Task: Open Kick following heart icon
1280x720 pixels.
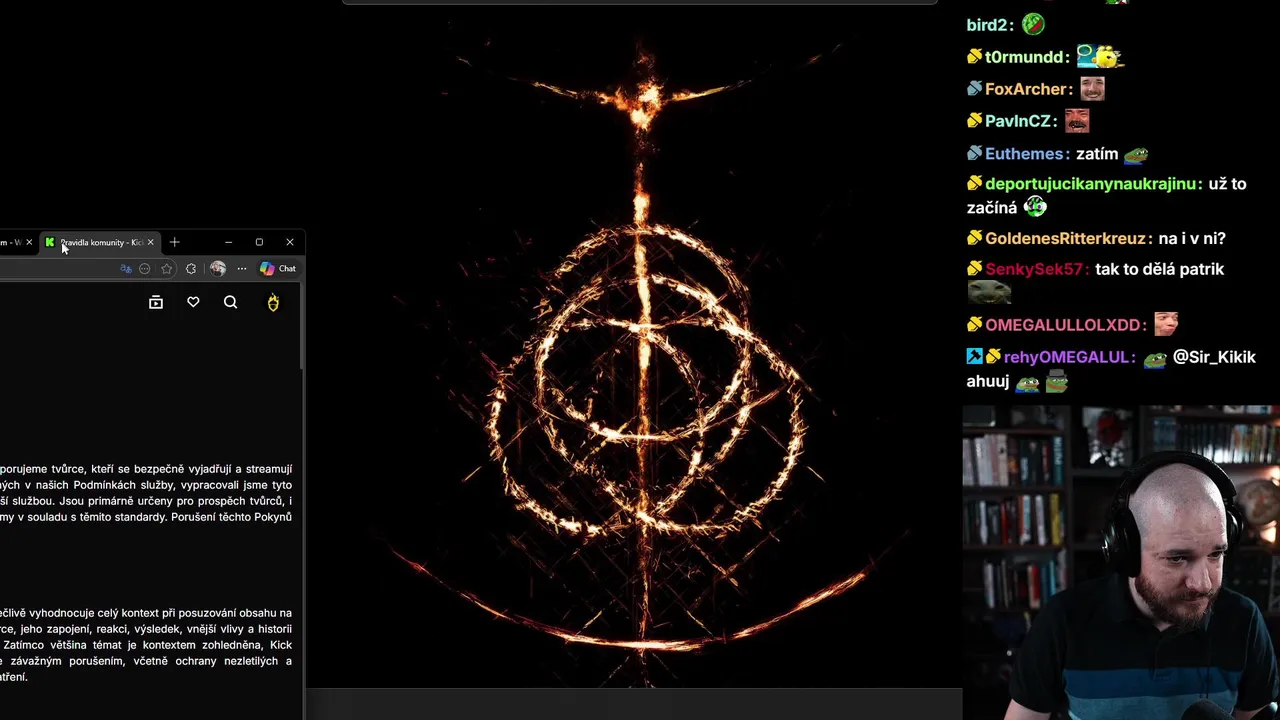Action: coord(193,302)
